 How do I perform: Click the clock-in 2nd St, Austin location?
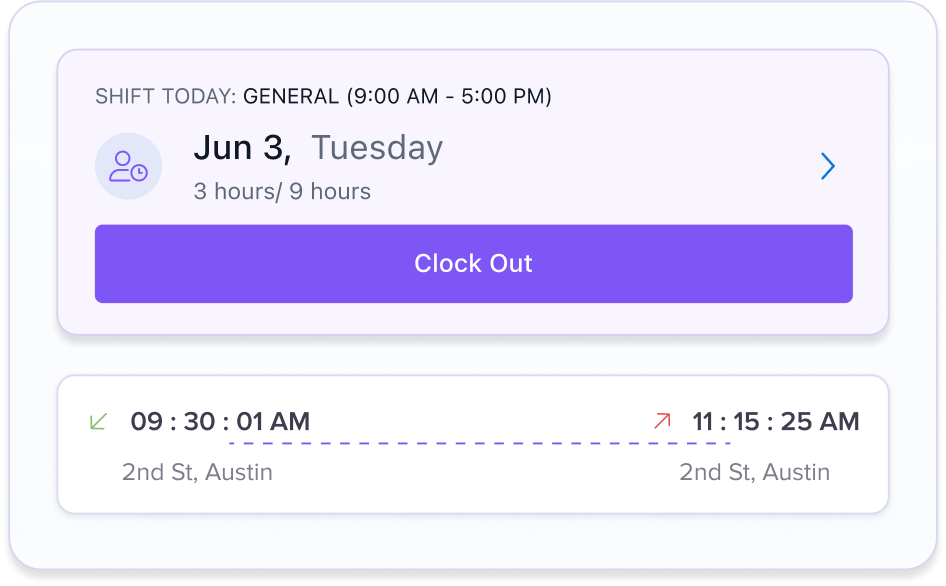pos(197,472)
